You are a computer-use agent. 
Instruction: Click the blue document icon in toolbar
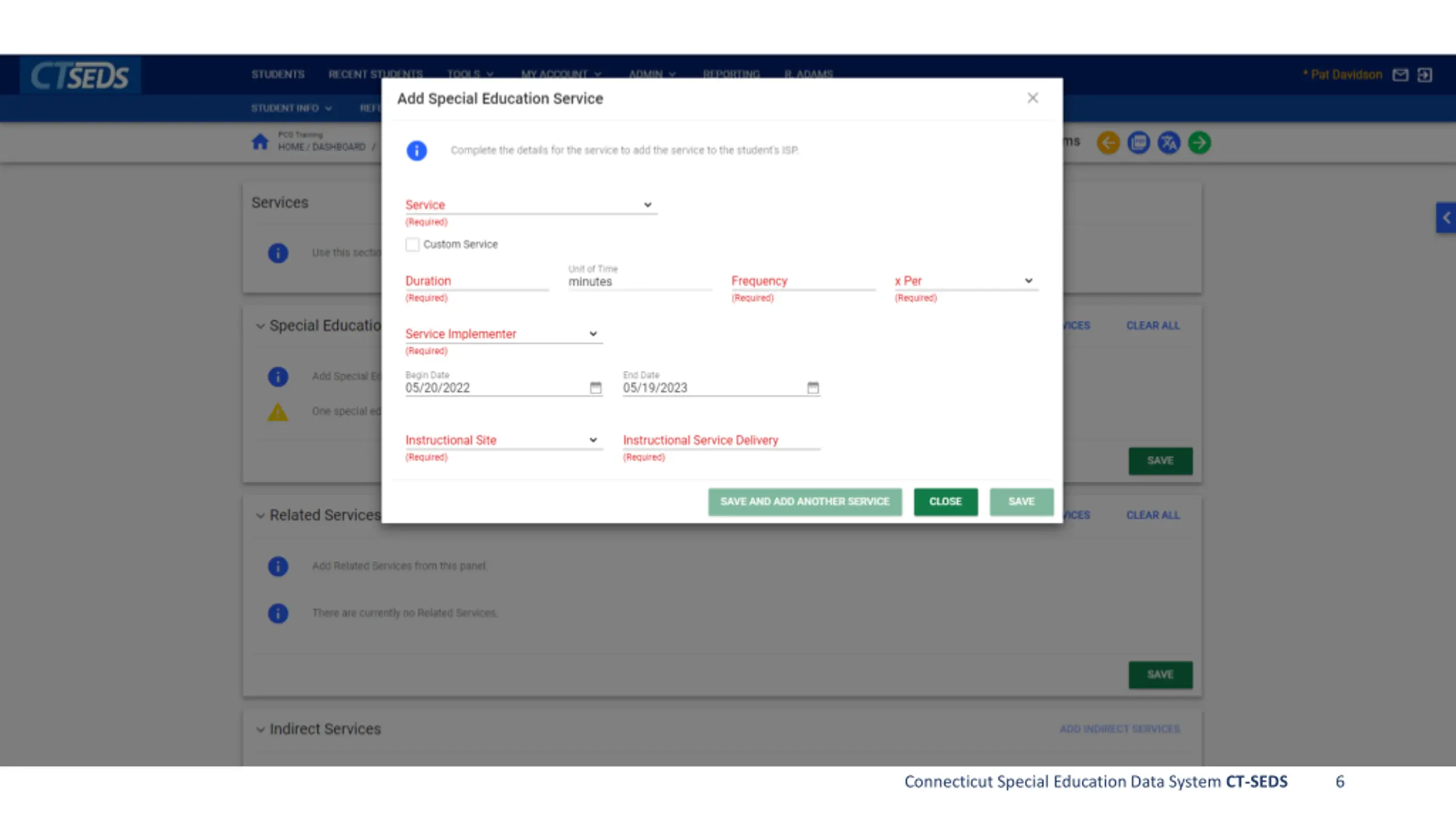pyautogui.click(x=1138, y=142)
